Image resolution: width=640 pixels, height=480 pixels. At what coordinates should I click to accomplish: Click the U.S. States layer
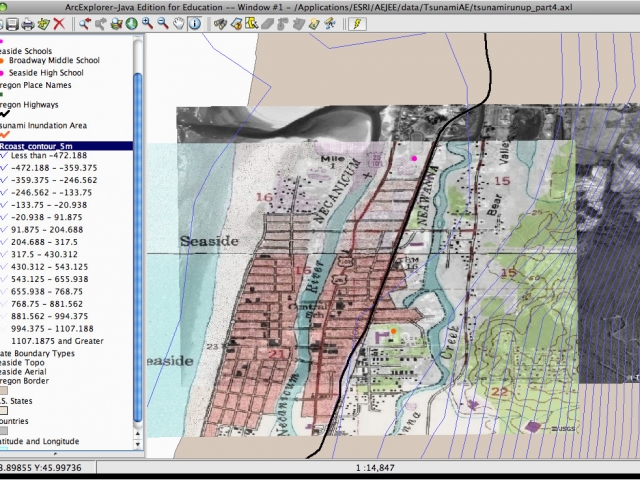[x=16, y=401]
